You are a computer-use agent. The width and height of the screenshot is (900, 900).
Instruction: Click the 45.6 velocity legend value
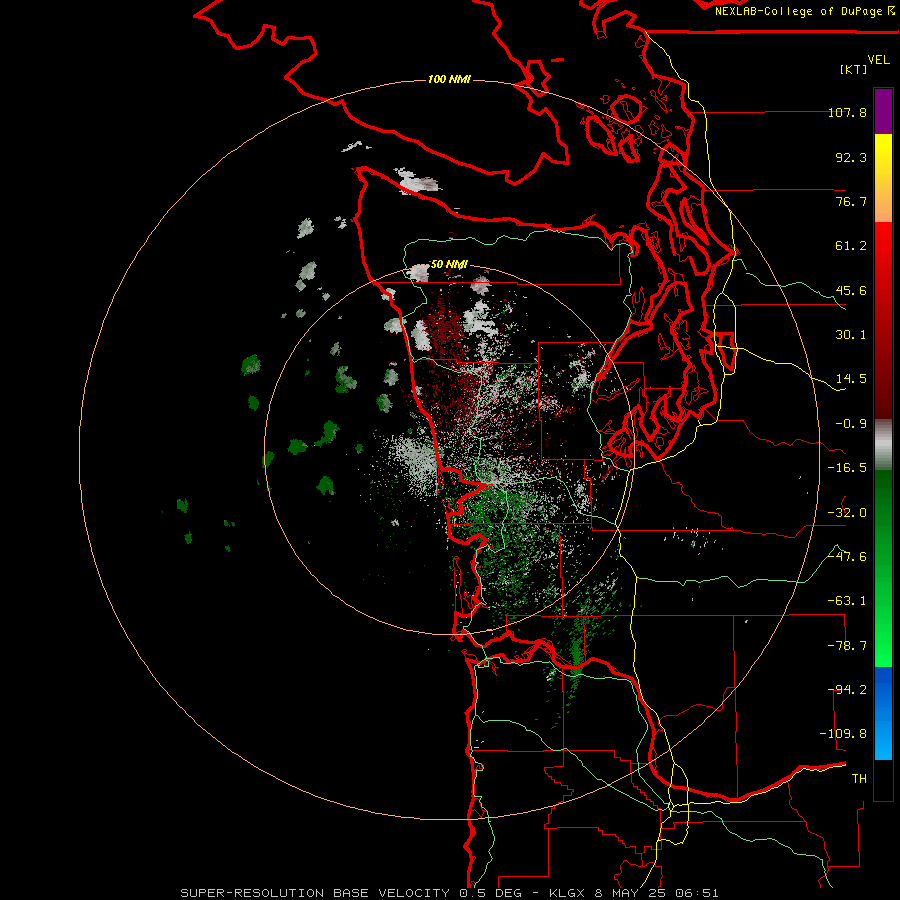click(x=851, y=290)
